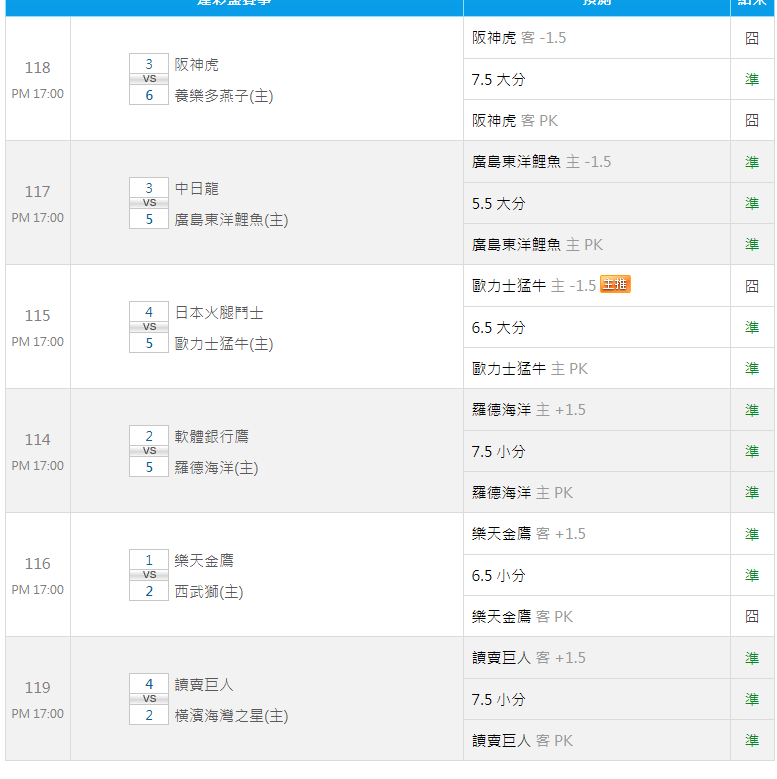777x779 pixels.
Task: Click 準 result for 讀賣巨人 客 PK
Action: [x=752, y=740]
